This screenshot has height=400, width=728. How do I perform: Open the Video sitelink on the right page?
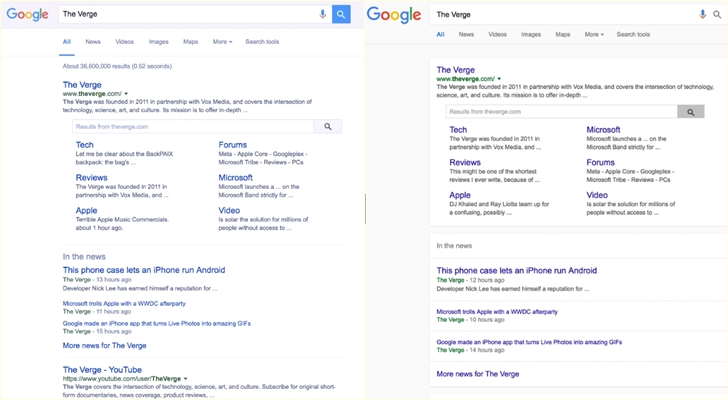597,195
